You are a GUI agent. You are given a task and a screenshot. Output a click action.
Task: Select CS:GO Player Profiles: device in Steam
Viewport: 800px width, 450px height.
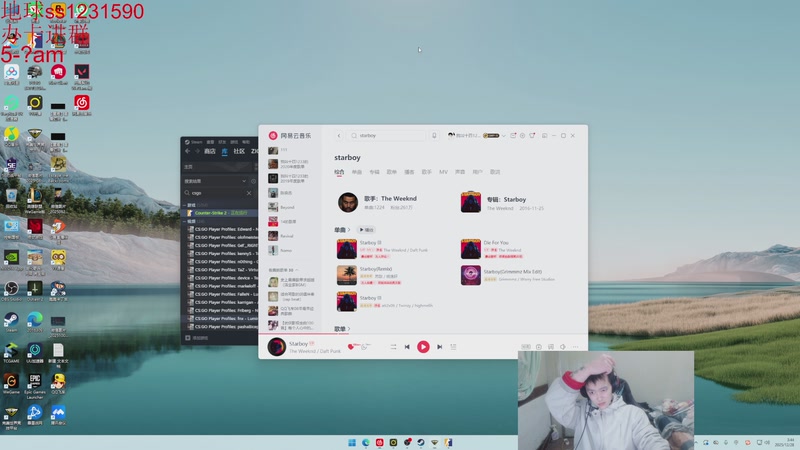tap(222, 278)
